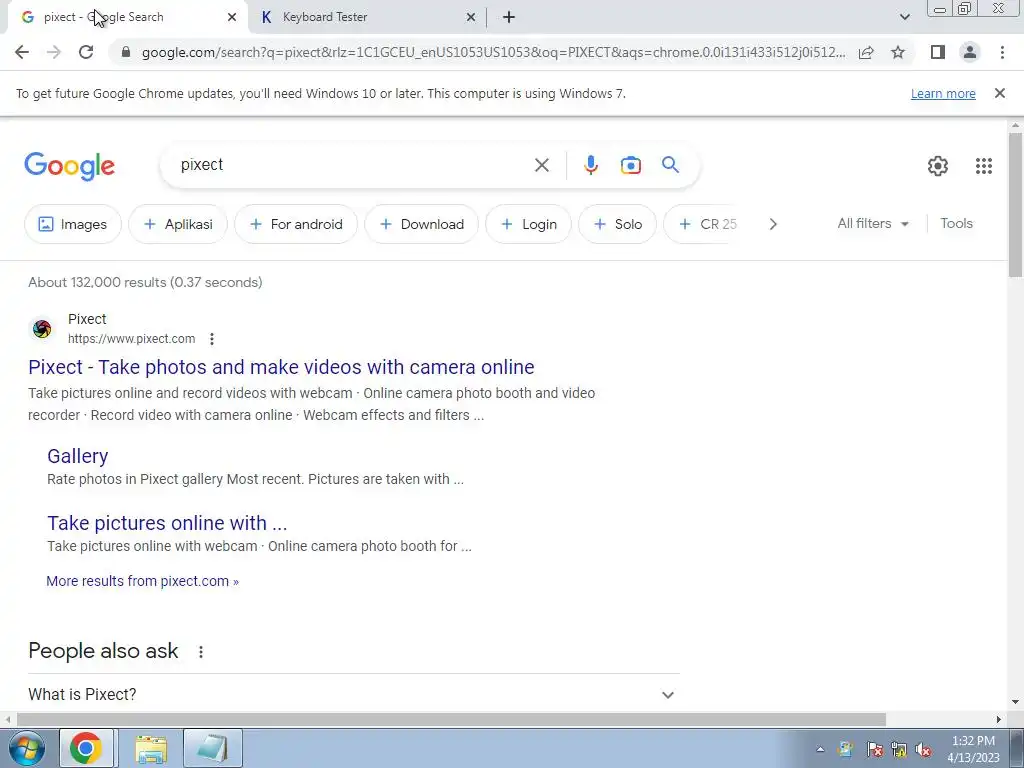Click the network tray icon
The width and height of the screenshot is (1024, 768).
pos(899,749)
